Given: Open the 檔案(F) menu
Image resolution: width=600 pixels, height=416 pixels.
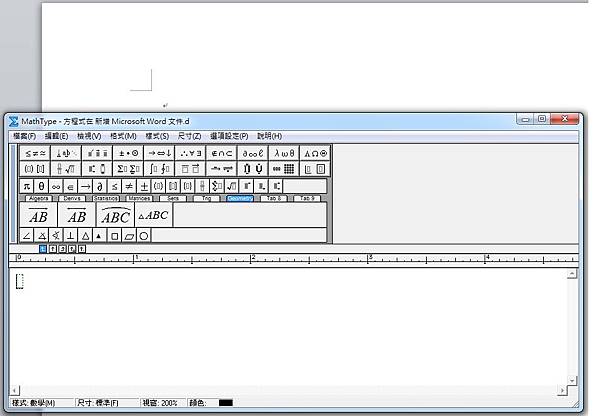Looking at the screenshot, I should pyautogui.click(x=24, y=136).
